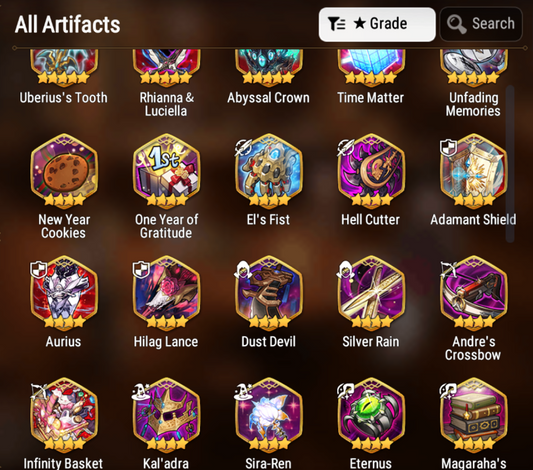Open the El's Fist artifact icon
Screen dimensions: 533x470
coord(269,171)
